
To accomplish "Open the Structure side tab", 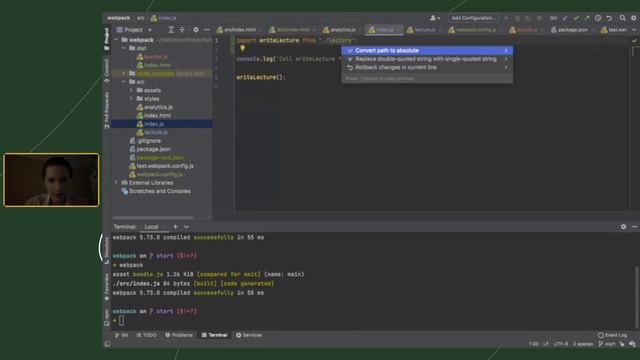I will pyautogui.click(x=107, y=250).
